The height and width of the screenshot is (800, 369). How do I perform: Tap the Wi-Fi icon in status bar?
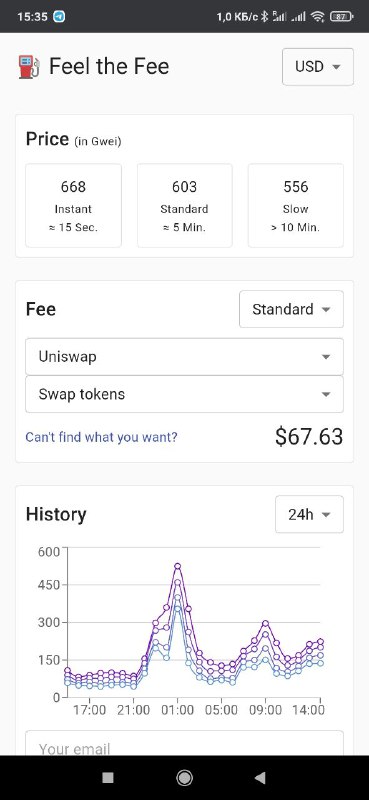[x=318, y=16]
